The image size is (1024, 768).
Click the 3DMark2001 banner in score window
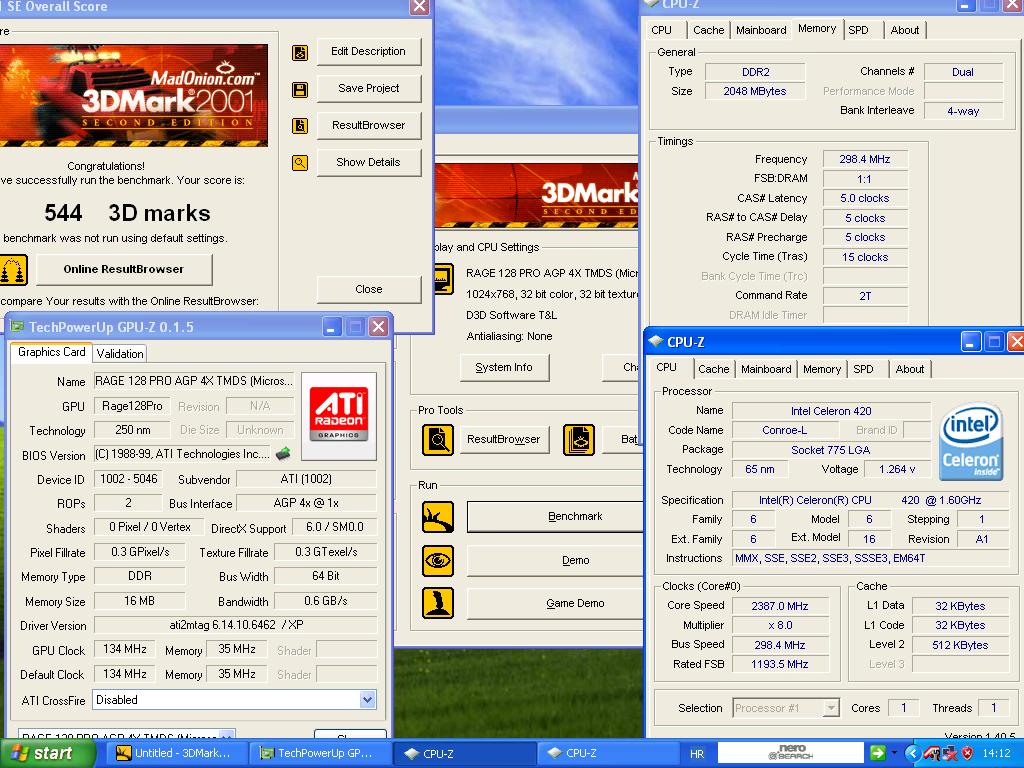(134, 95)
